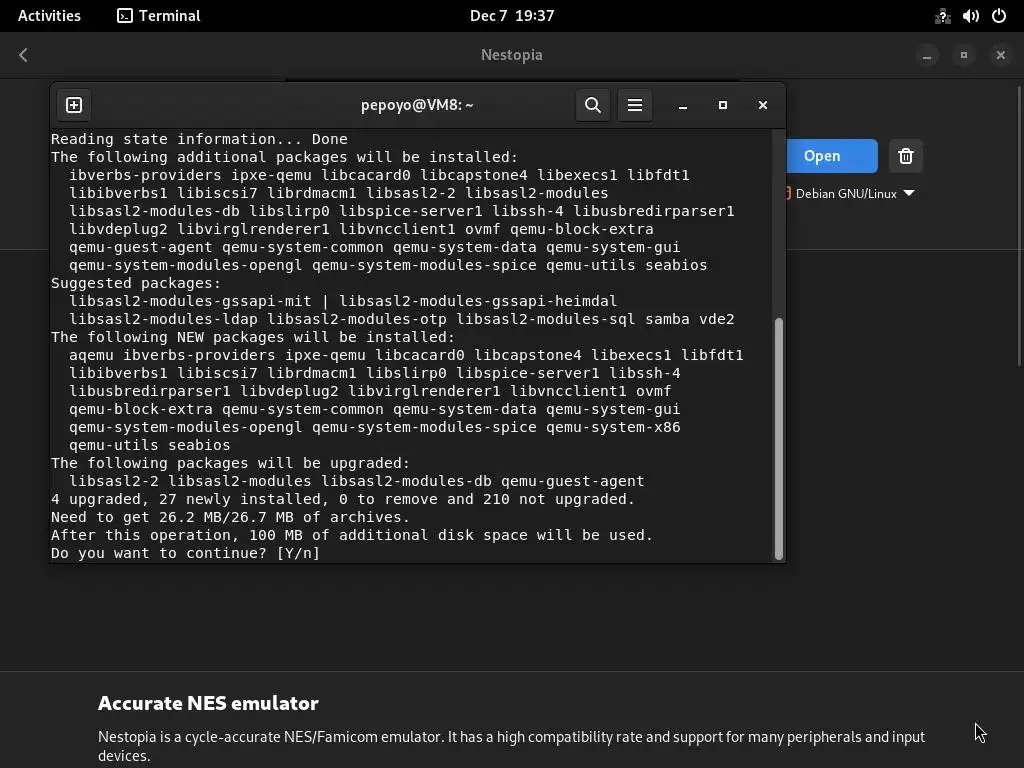Open Nestopia with Open button
The image size is (1024, 768).
coord(831,156)
